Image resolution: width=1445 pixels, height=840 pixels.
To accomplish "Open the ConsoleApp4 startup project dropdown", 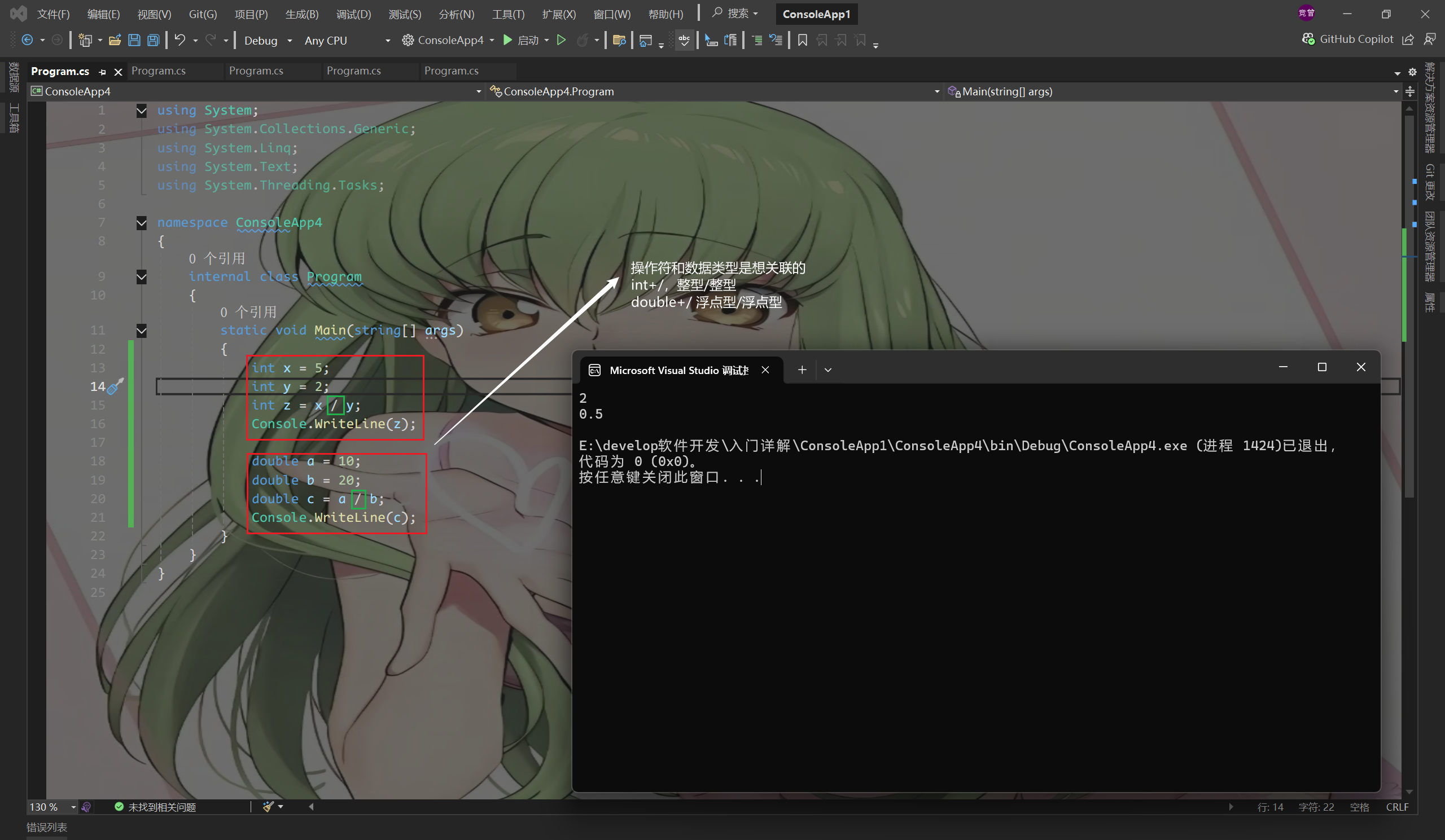I will (448, 40).
